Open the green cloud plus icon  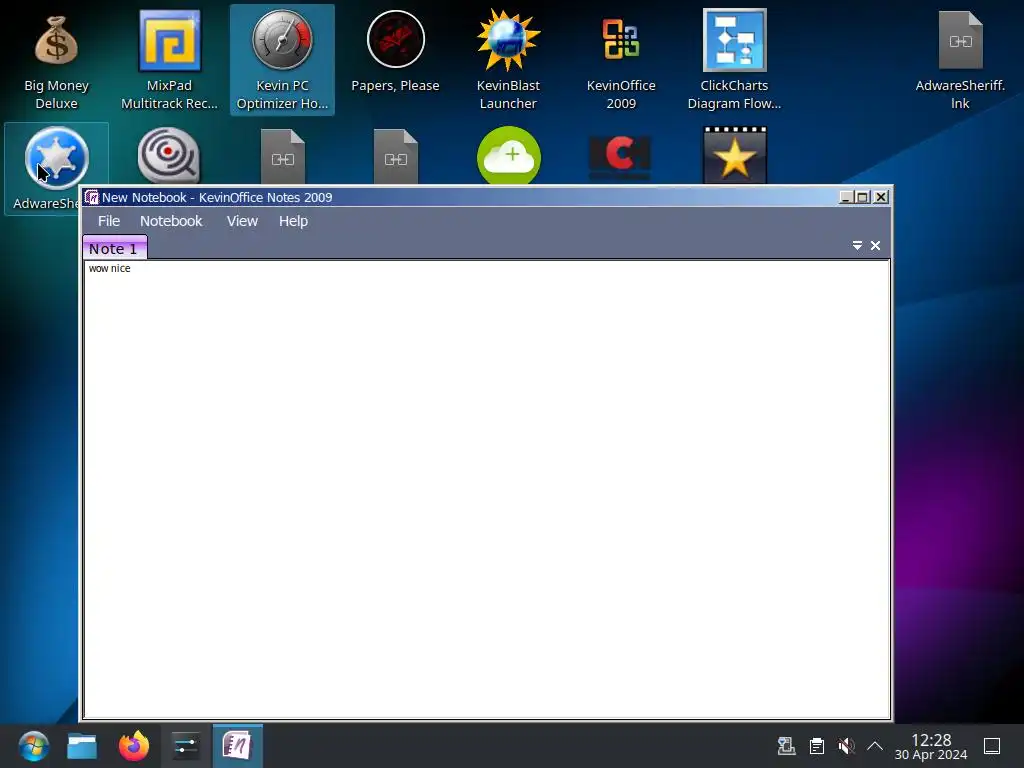tap(509, 156)
